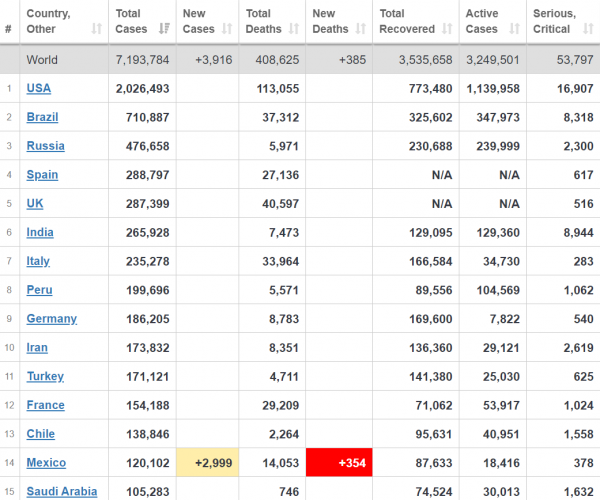Screen dimensions: 600x500
Task: Open Saudi Arabia link
Action: click(62, 491)
